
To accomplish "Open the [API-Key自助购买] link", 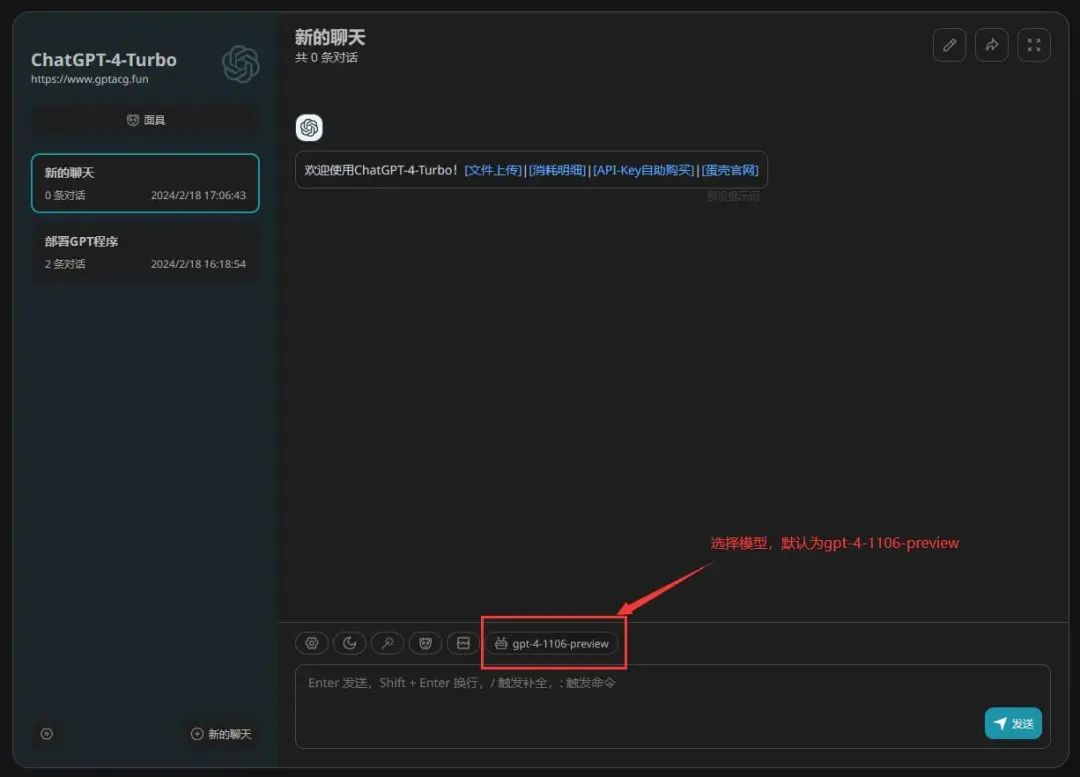I will click(644, 170).
